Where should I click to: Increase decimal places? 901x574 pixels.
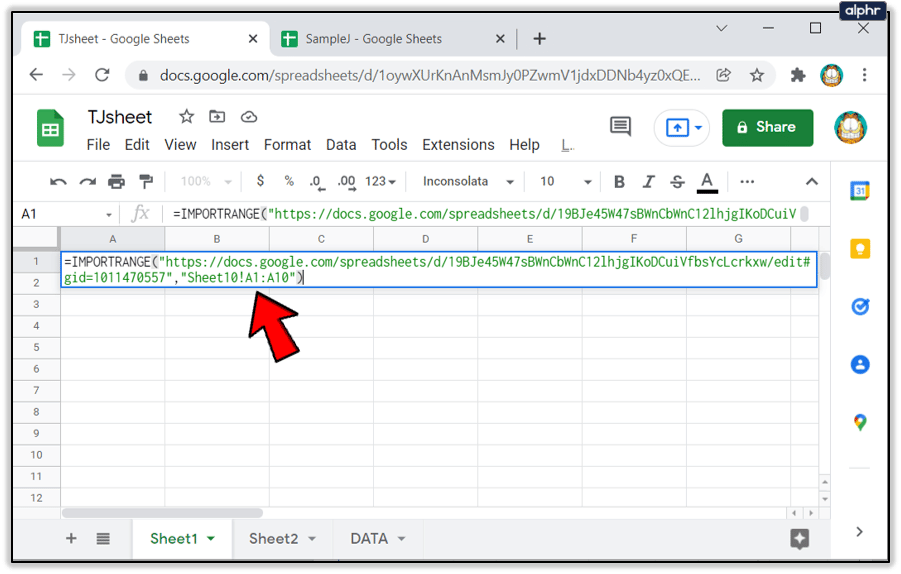coord(346,183)
